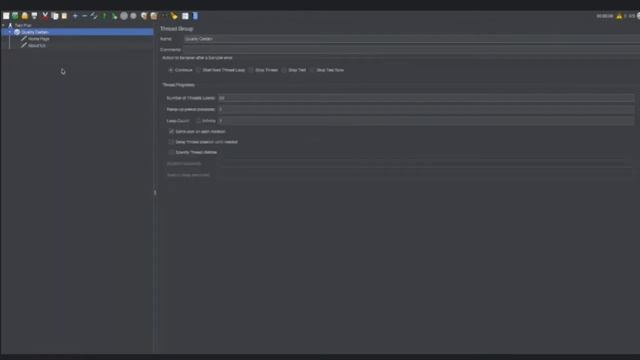Collapse the Test Plan tree node
This screenshot has height=360, width=640.
tap(3, 25)
